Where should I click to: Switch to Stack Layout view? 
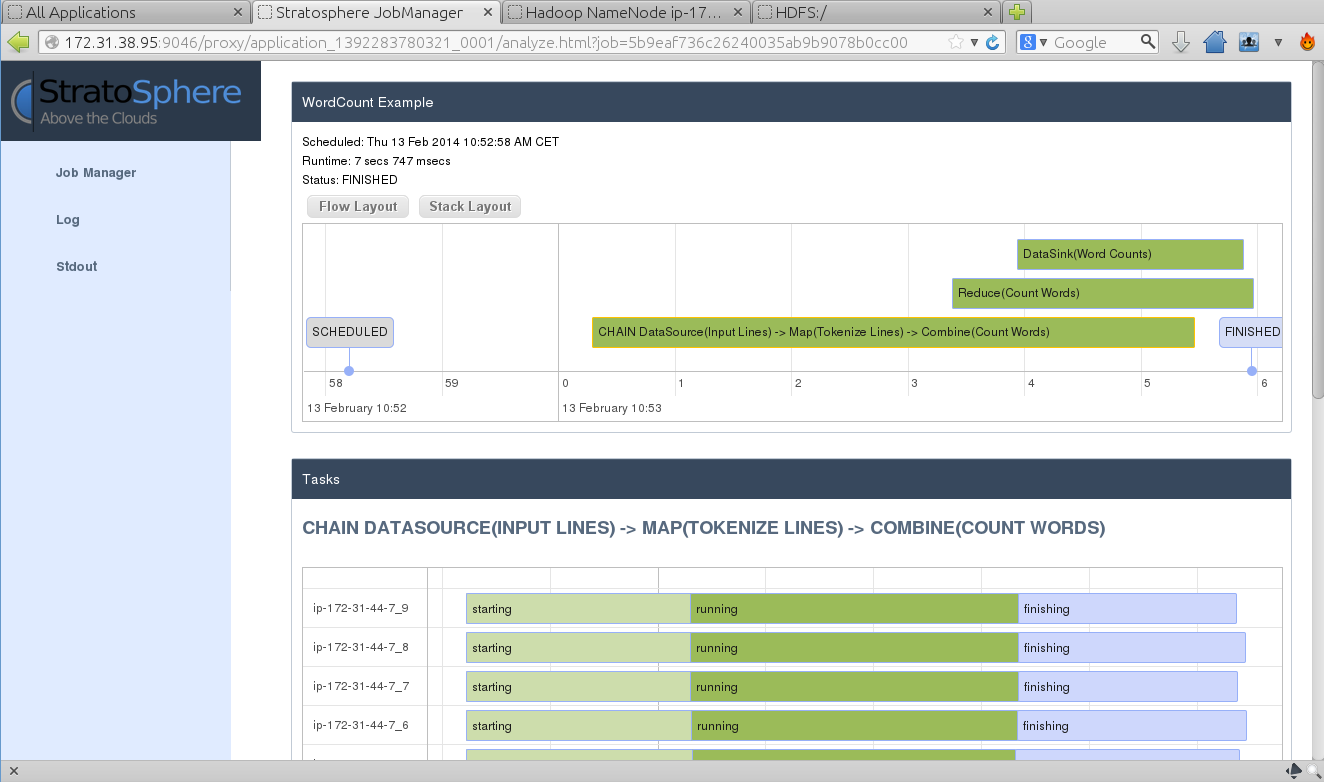(x=470, y=207)
